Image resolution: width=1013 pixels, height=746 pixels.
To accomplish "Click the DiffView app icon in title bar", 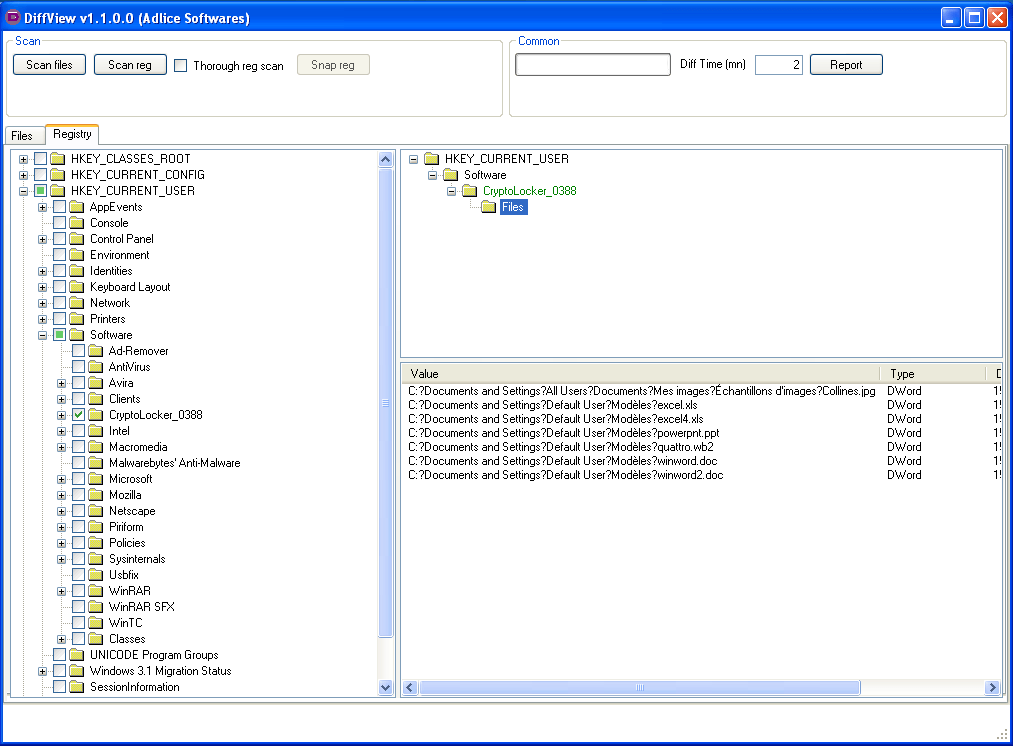I will tap(13, 18).
